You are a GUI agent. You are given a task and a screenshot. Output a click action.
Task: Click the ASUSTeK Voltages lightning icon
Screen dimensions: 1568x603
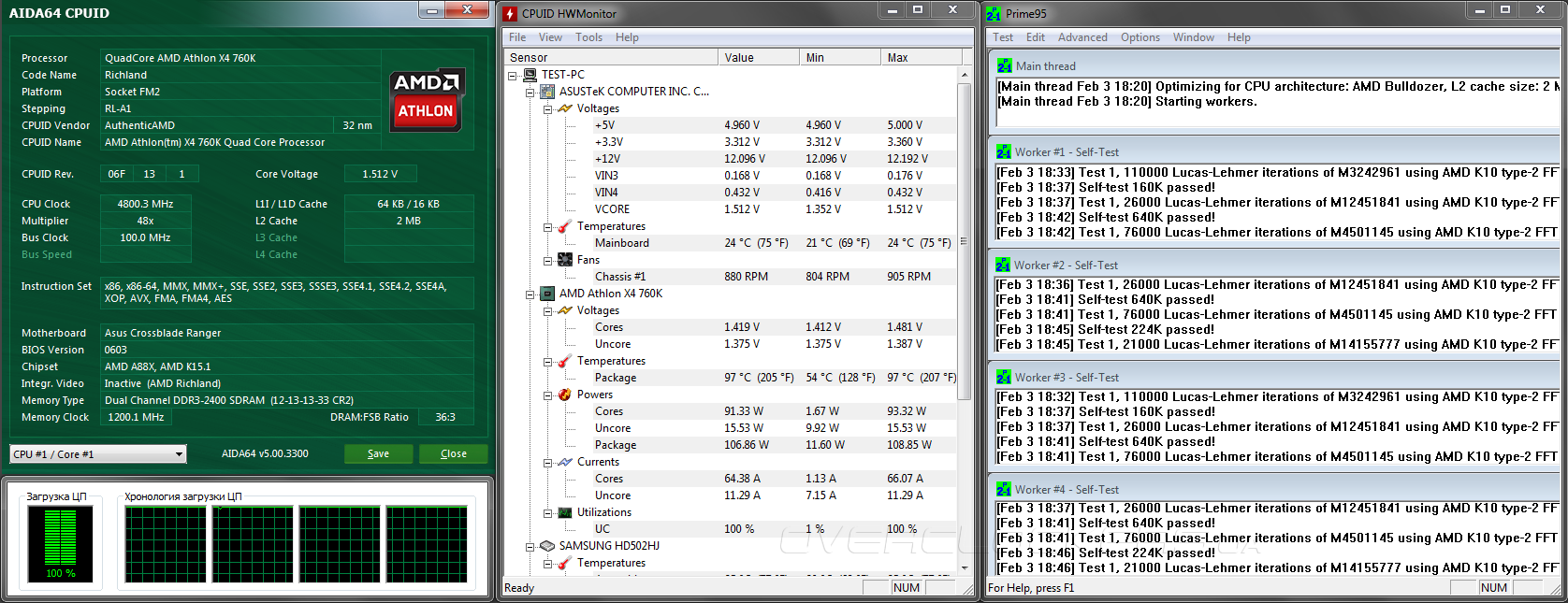[x=565, y=108]
